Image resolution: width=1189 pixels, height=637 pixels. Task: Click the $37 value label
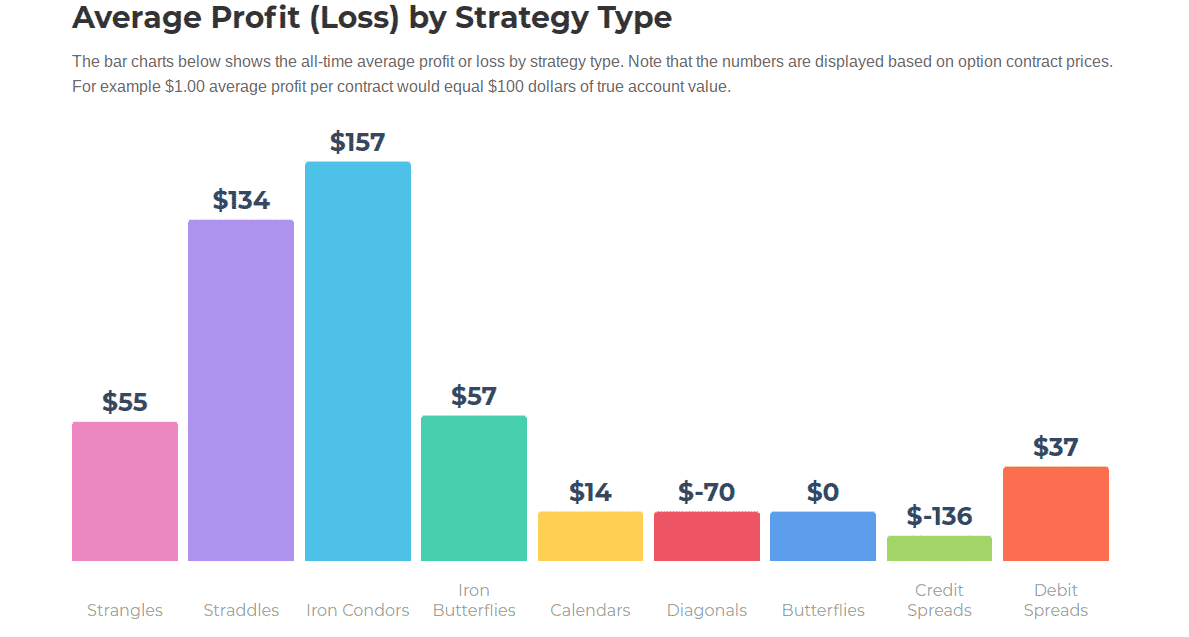coord(1056,447)
